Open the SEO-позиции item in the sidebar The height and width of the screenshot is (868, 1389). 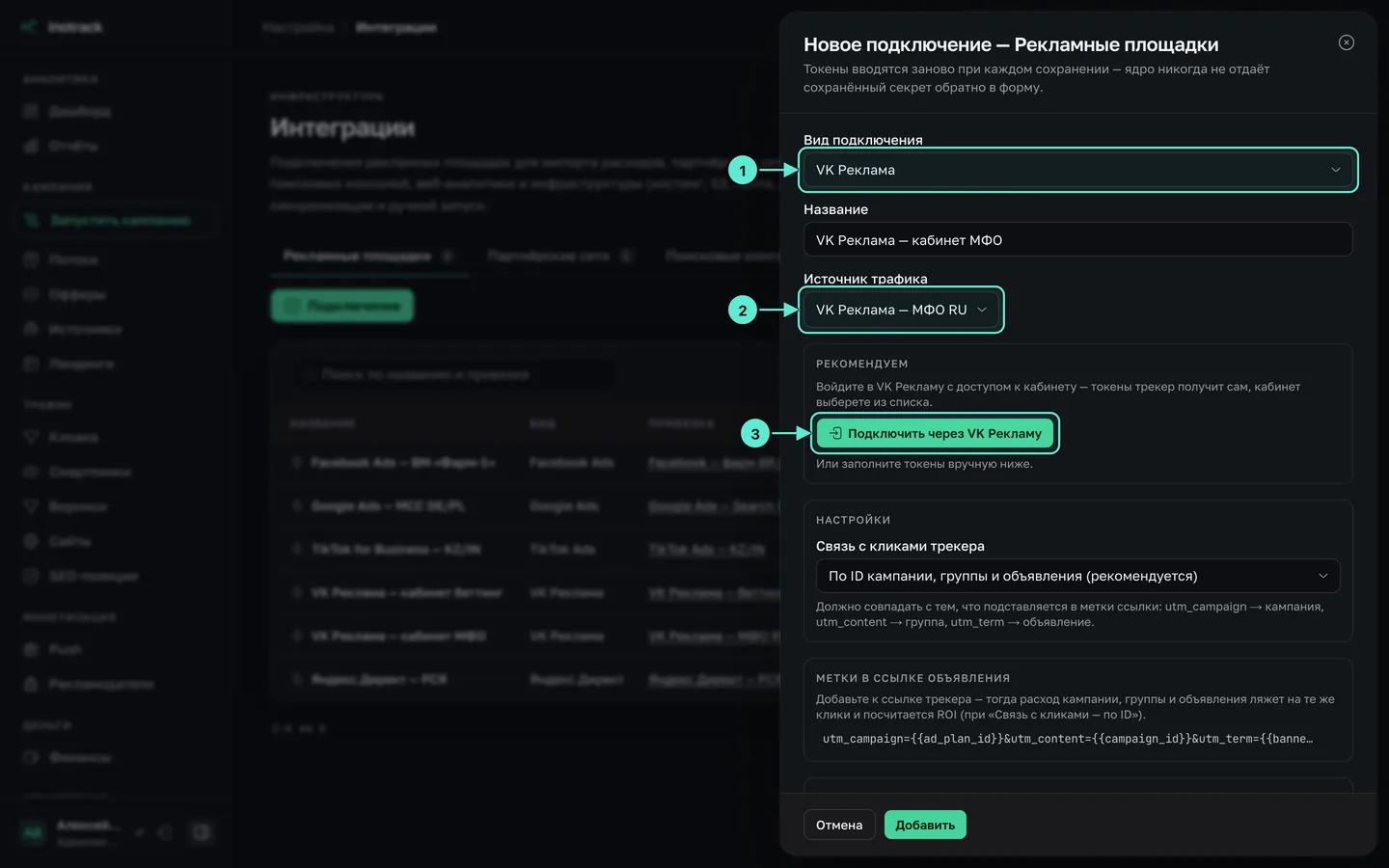click(94, 576)
